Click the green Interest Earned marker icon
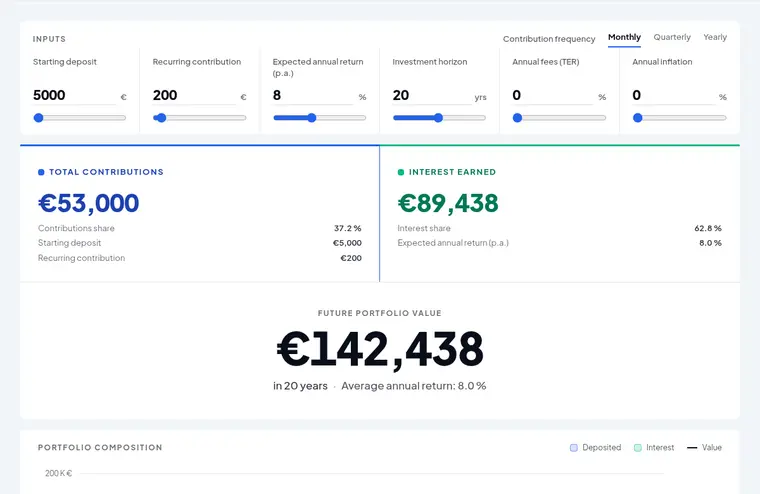 coord(401,172)
